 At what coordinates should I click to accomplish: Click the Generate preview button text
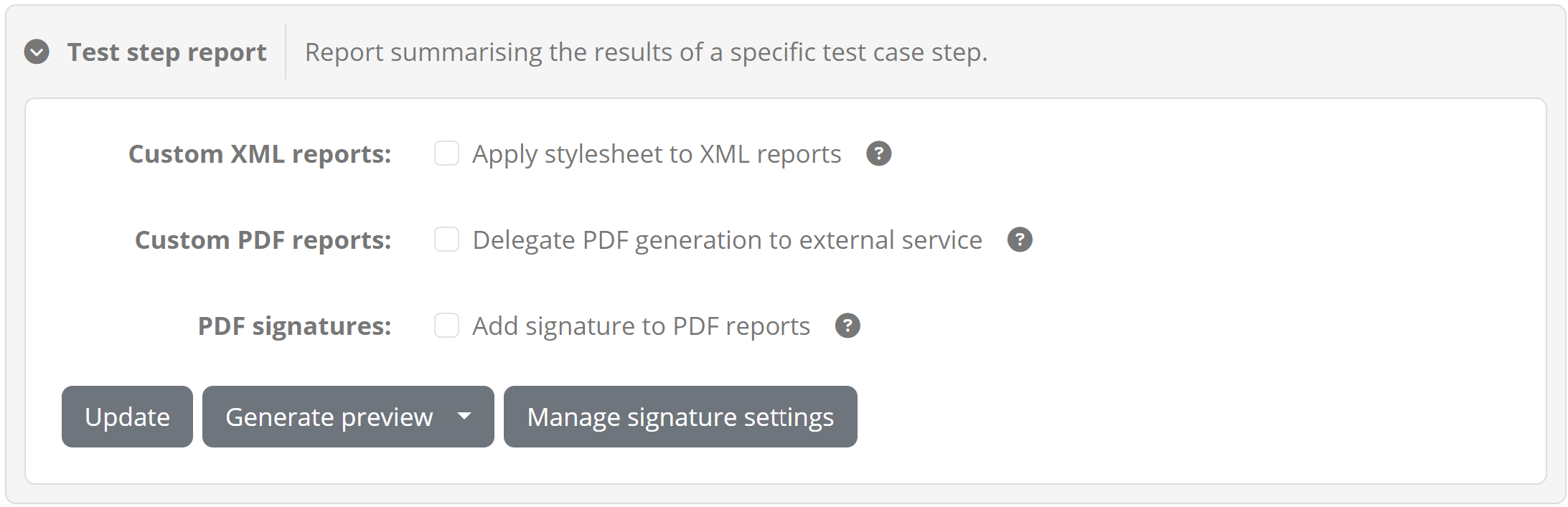(329, 417)
